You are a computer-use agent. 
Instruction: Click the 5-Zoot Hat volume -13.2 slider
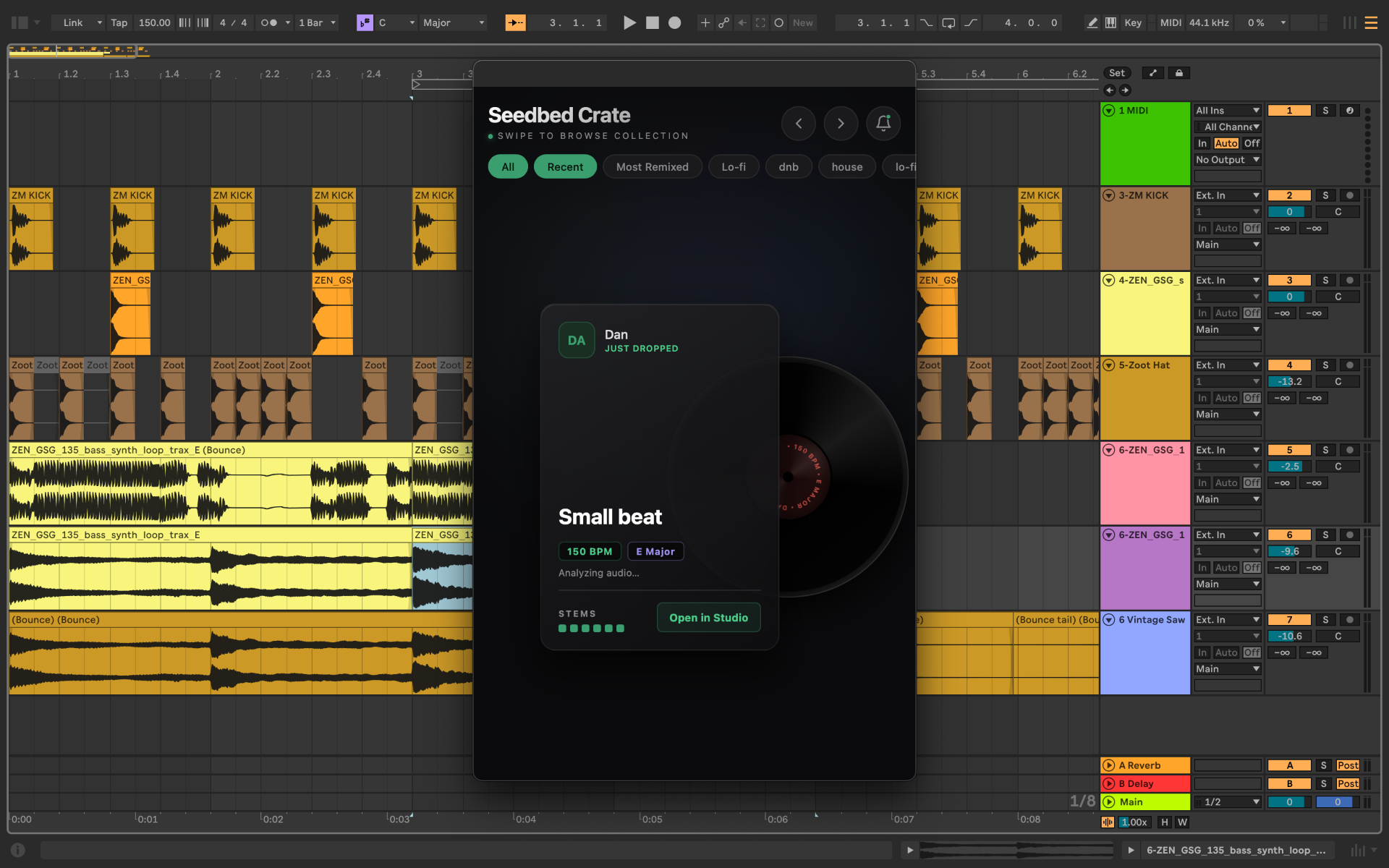tap(1289, 382)
